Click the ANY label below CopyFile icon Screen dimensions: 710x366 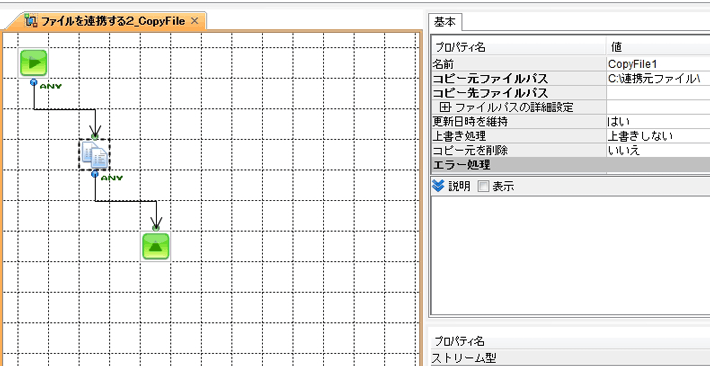pos(111,178)
